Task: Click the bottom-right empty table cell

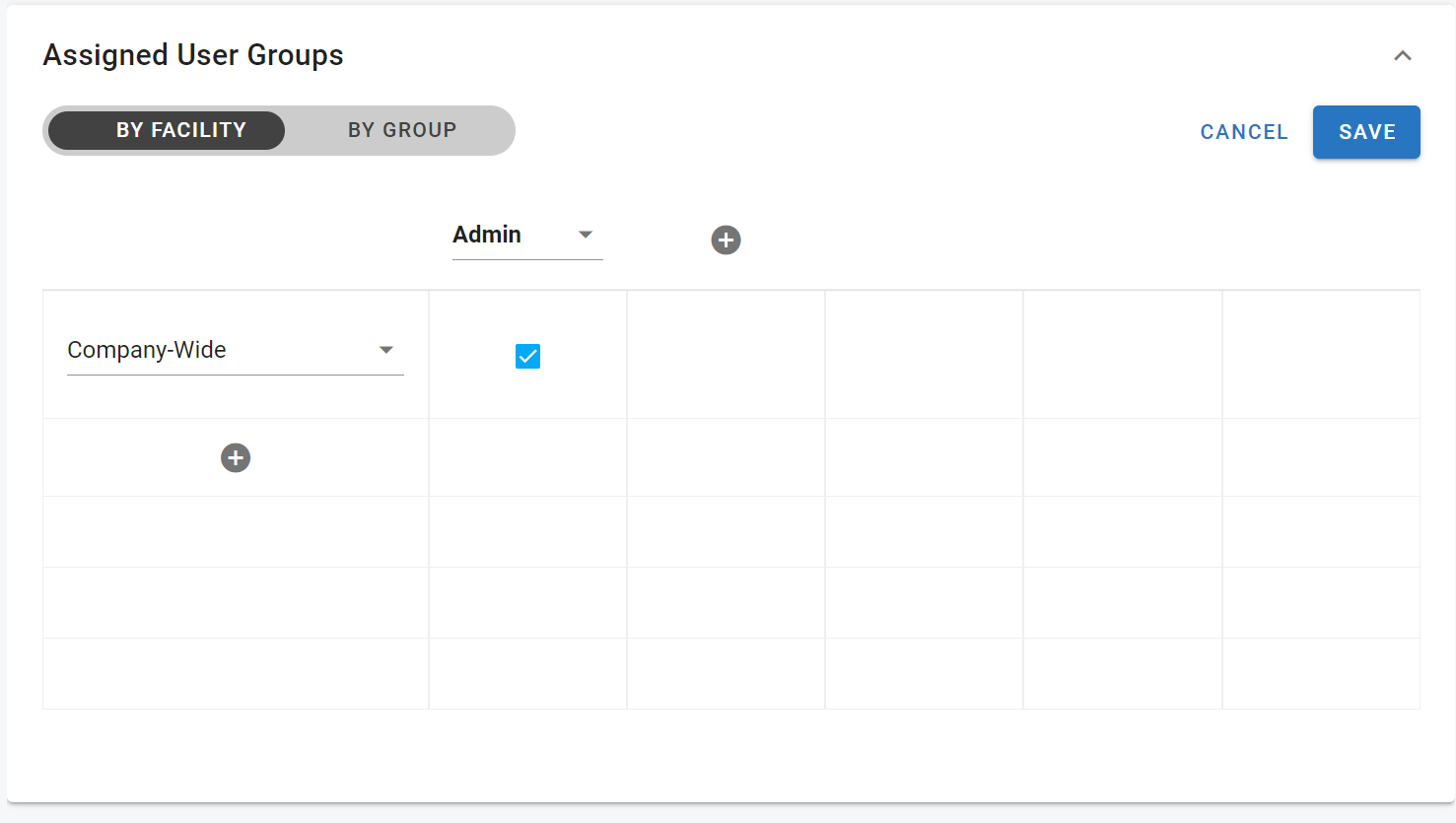Action: coord(1320,673)
